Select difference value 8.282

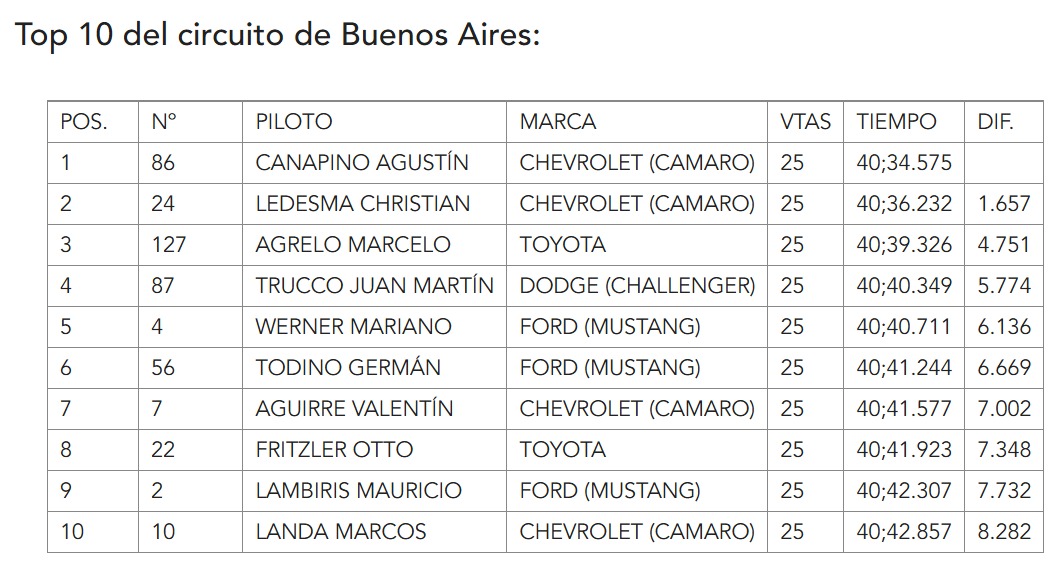[x=1004, y=532]
